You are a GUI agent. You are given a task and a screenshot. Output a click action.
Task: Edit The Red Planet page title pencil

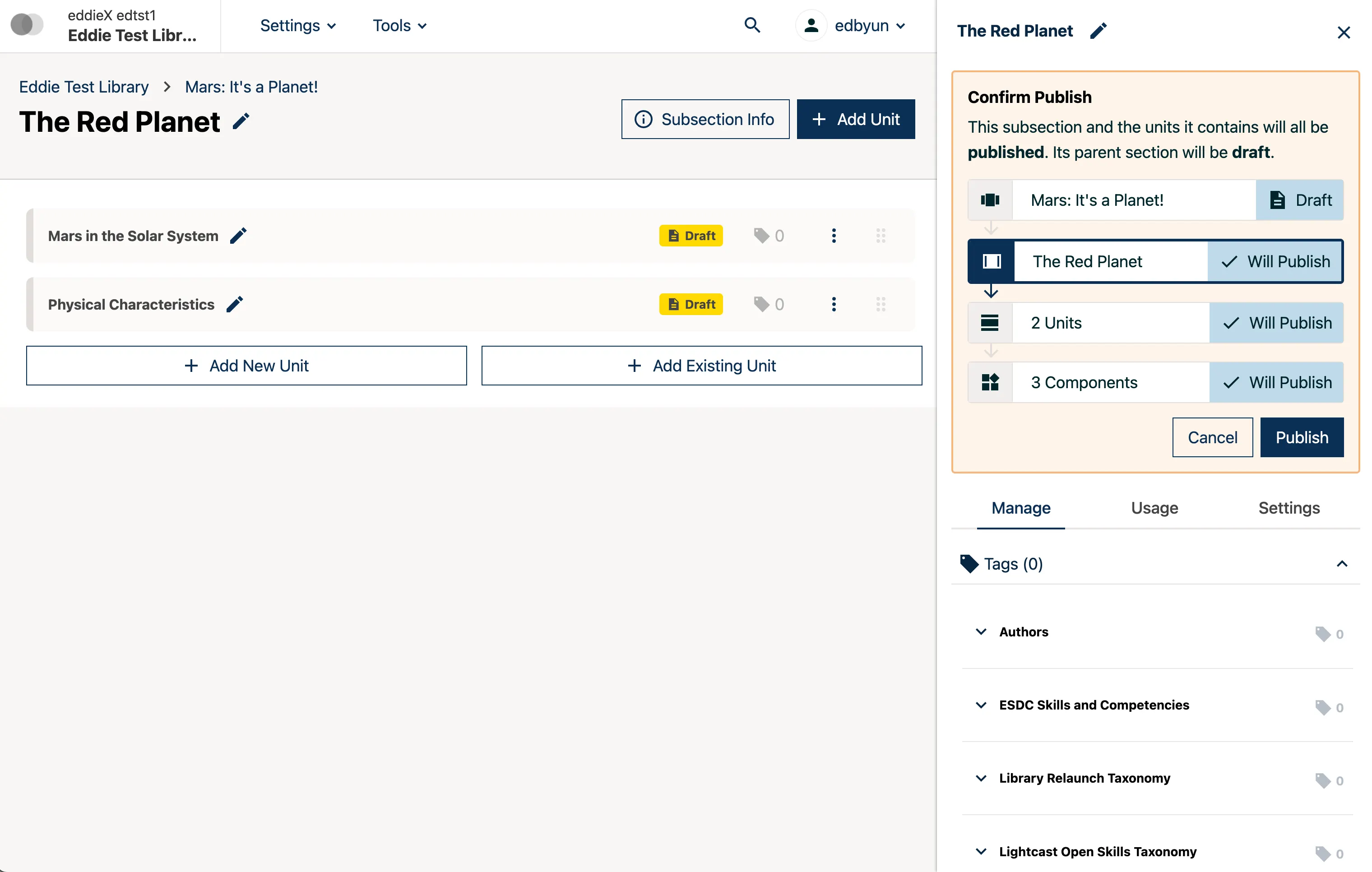[241, 121]
